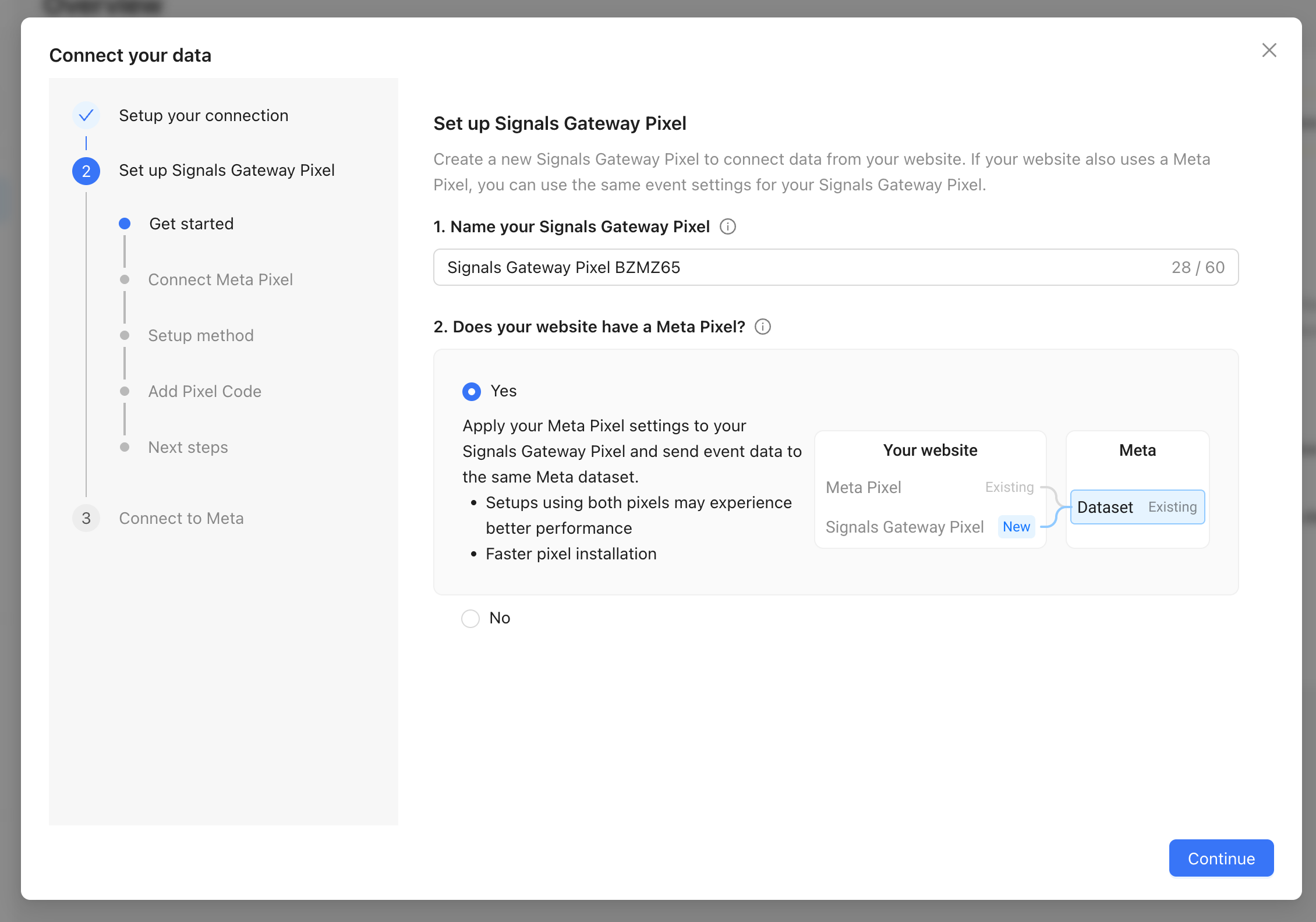Go to Add Pixel Code substep

[204, 391]
